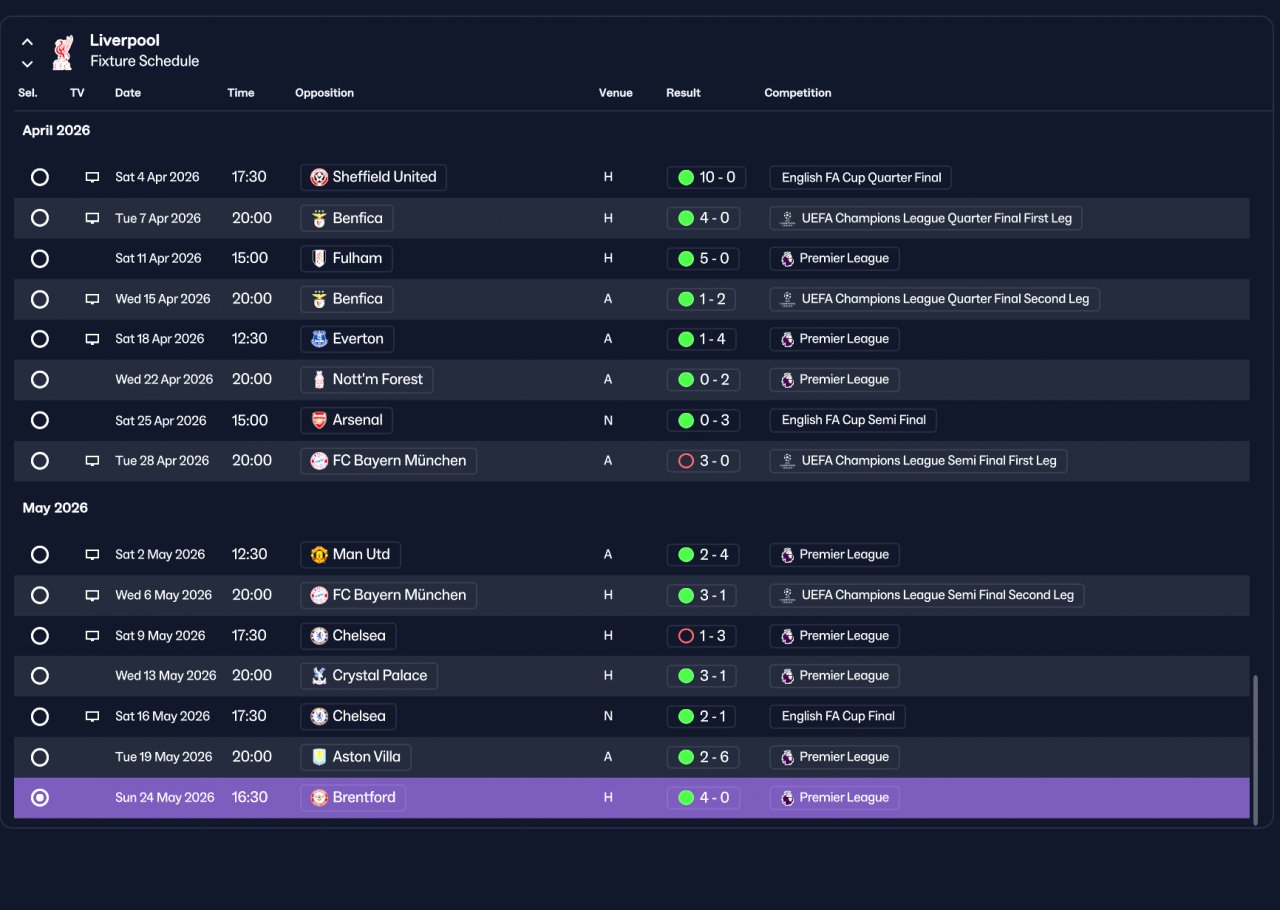Screen dimensions: 1280x910
Task: Select the Everton fixture radio button
Action: click(40, 339)
